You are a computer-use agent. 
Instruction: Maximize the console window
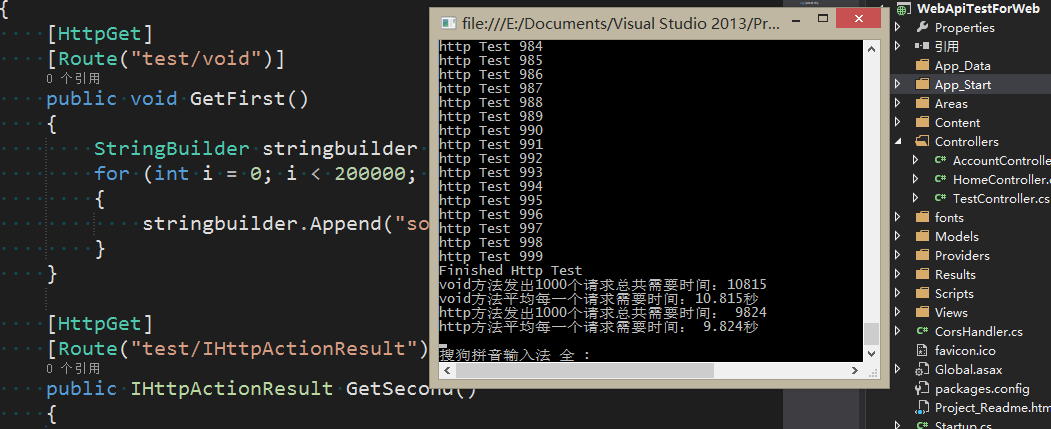click(823, 18)
